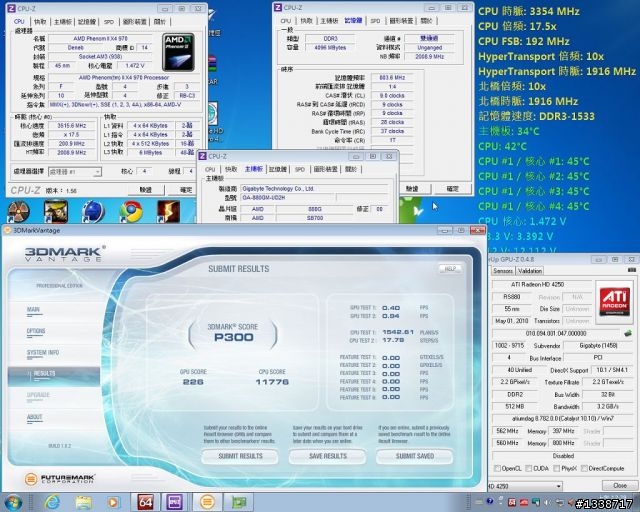Screen dimensions: 640x512
Task: Switch to 3DMark orange taskbar button
Action: (207, 502)
